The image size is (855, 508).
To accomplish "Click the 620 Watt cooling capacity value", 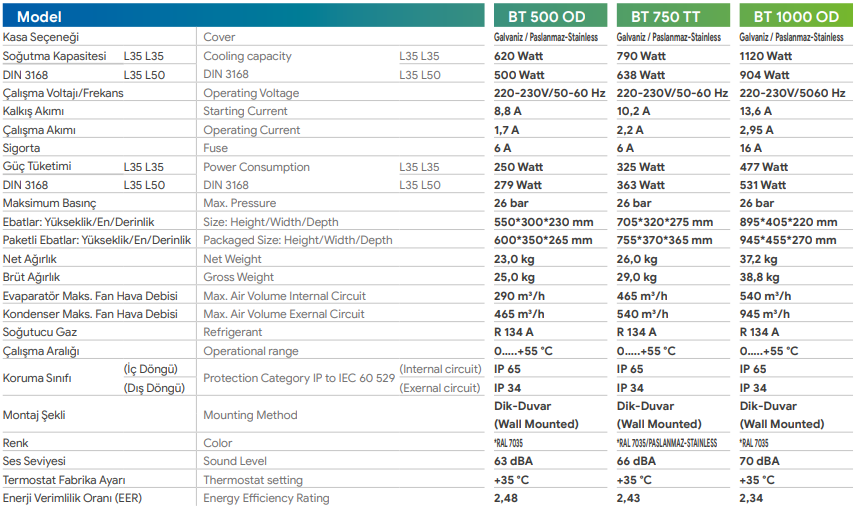I will click(x=519, y=56).
